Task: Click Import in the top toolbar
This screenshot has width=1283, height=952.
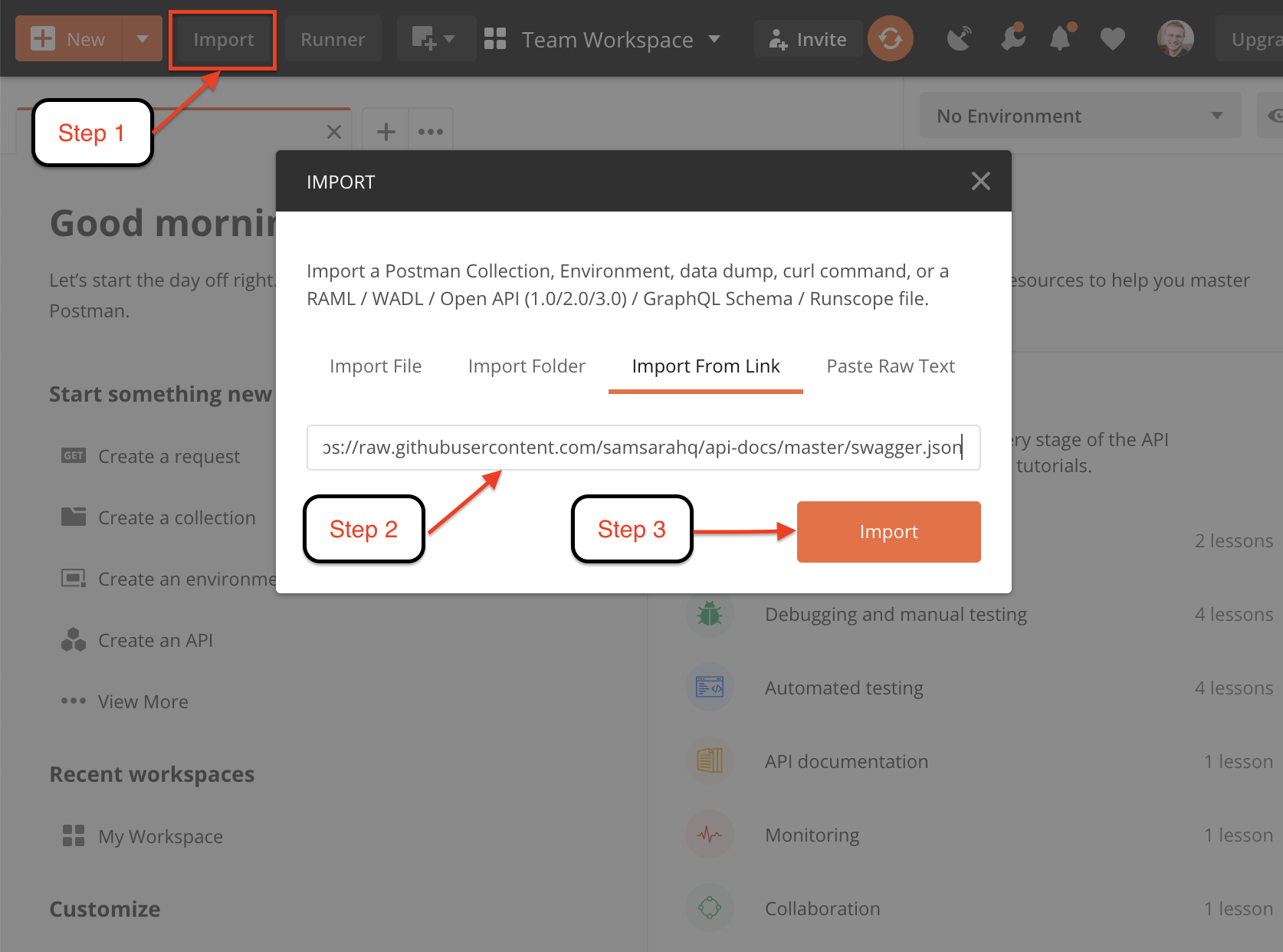Action: (223, 40)
